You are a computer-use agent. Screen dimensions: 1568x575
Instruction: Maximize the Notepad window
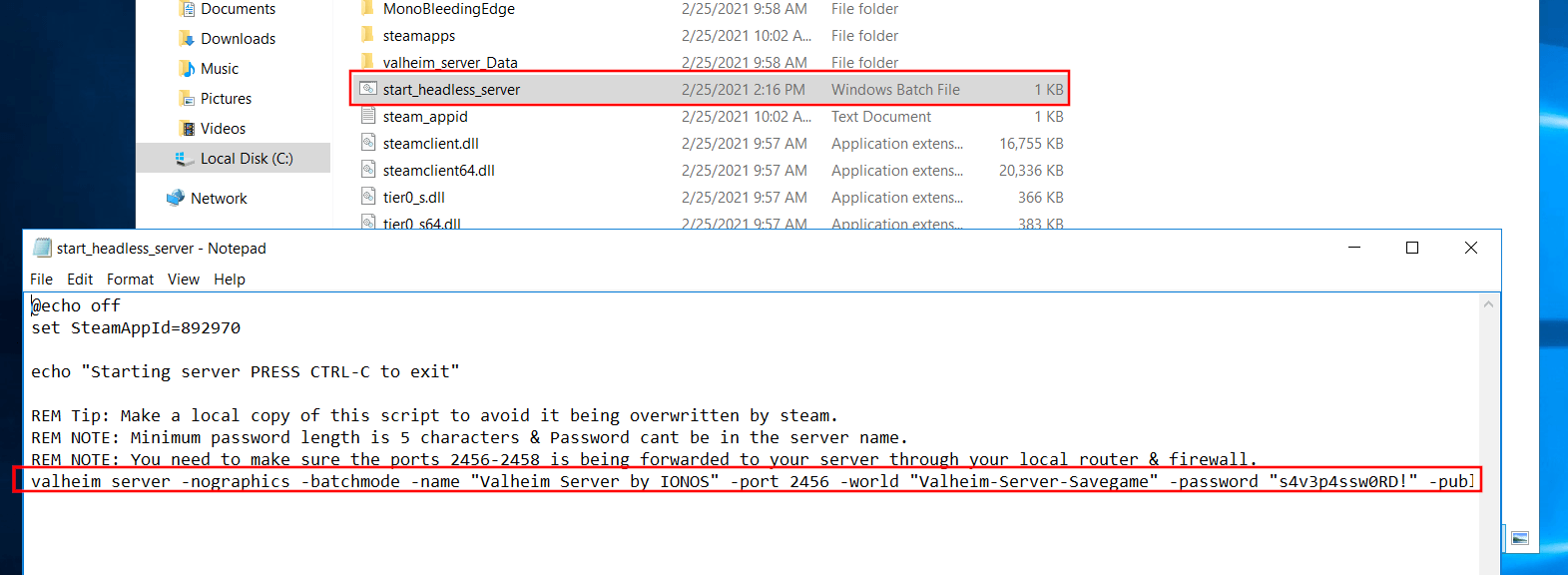1412,248
